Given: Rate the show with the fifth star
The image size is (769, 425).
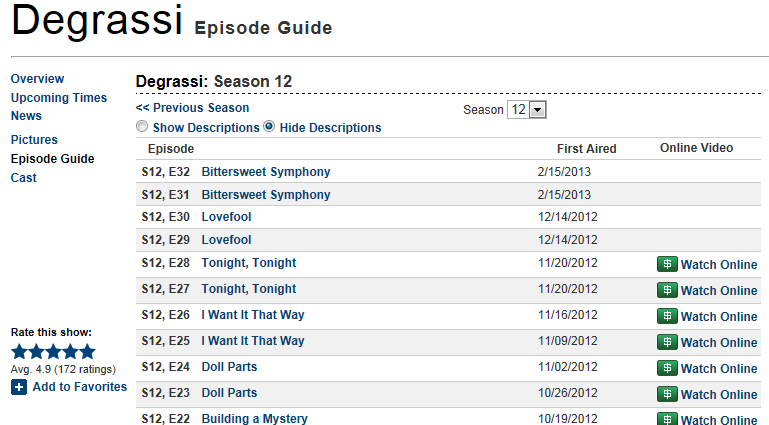Looking at the screenshot, I should (87, 351).
